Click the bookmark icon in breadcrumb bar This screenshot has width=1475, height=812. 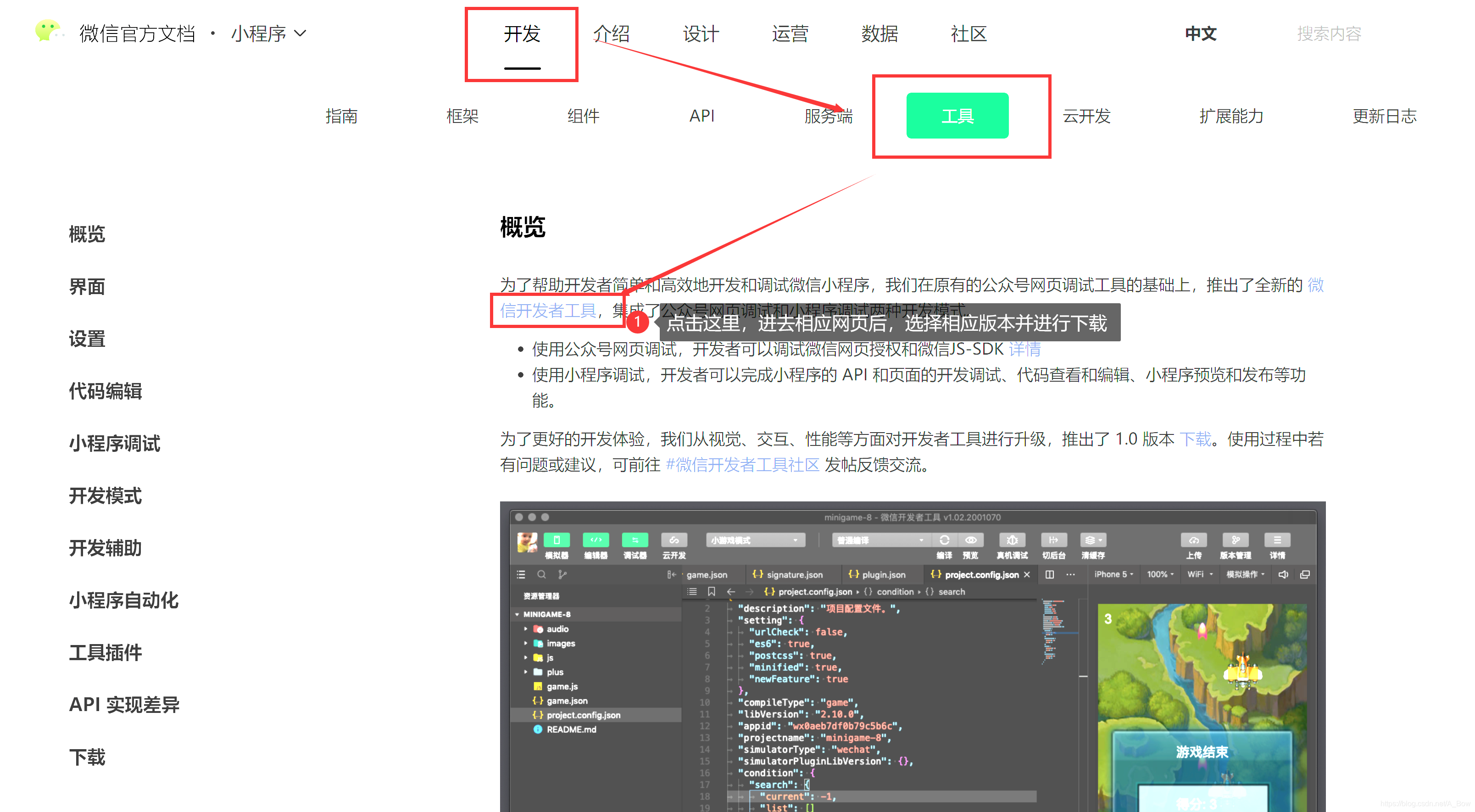(x=711, y=591)
